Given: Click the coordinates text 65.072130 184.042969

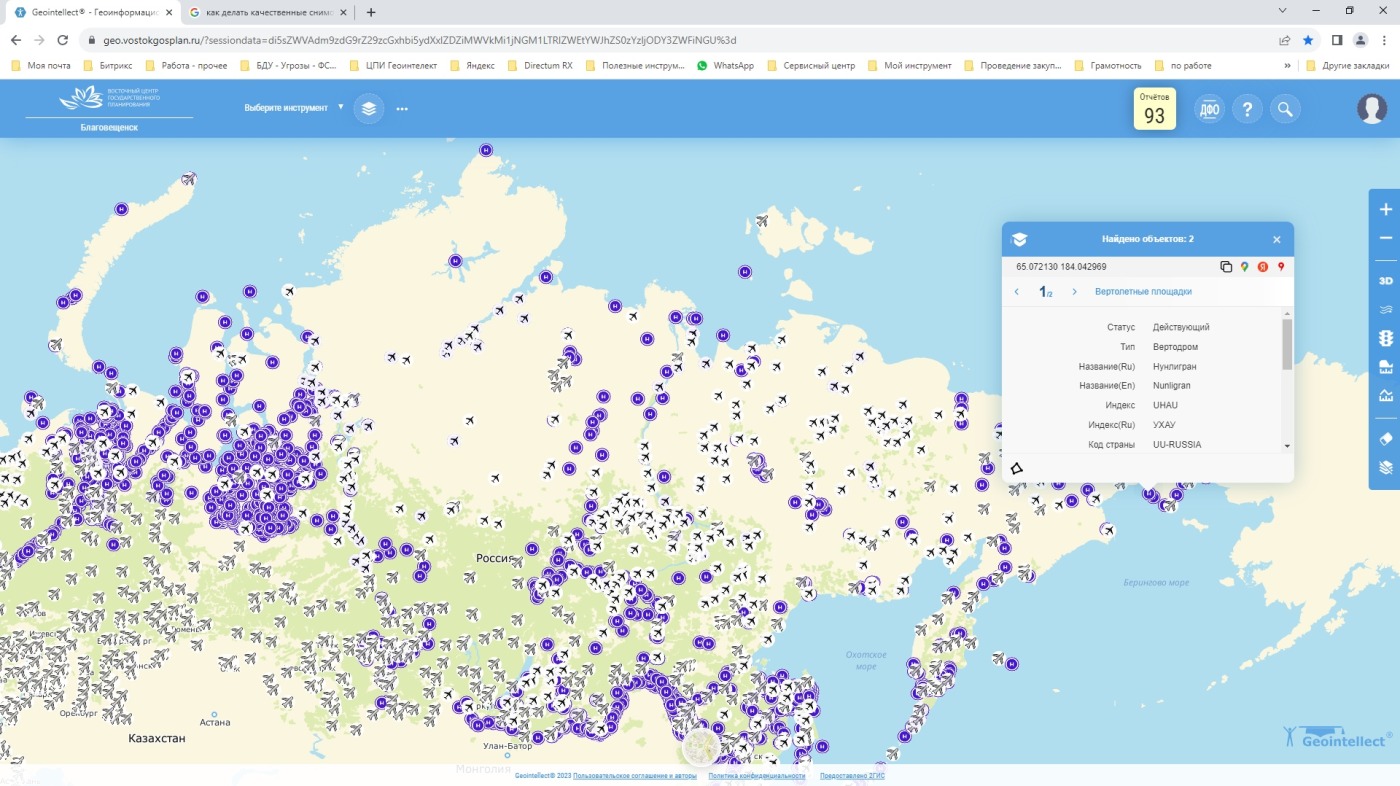Looking at the screenshot, I should pos(1061,267).
